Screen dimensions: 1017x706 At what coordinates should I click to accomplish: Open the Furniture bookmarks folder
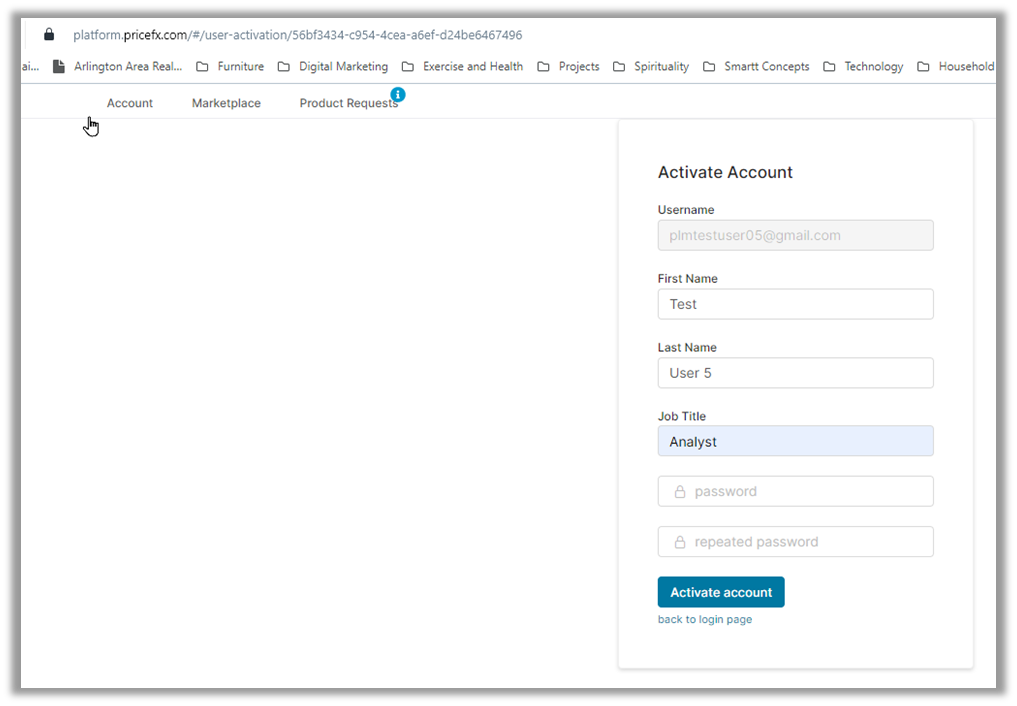[230, 67]
